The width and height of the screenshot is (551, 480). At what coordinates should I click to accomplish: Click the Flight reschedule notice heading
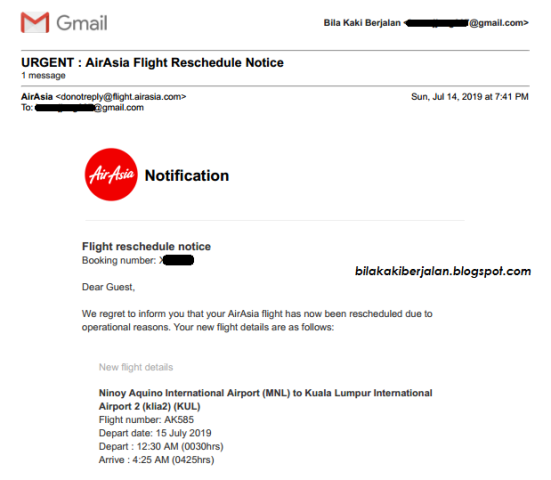click(146, 246)
